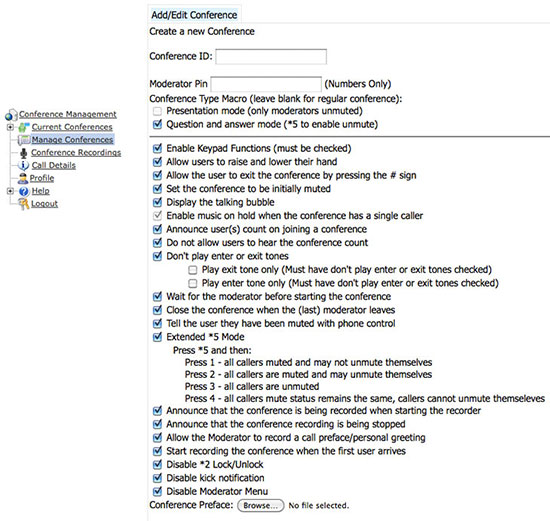Click the Help question mark icon

pyautogui.click(x=24, y=191)
